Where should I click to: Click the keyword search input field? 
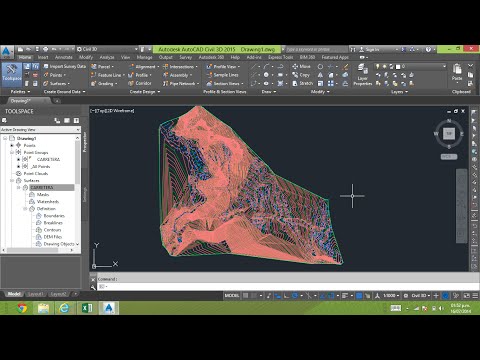[x=317, y=49]
